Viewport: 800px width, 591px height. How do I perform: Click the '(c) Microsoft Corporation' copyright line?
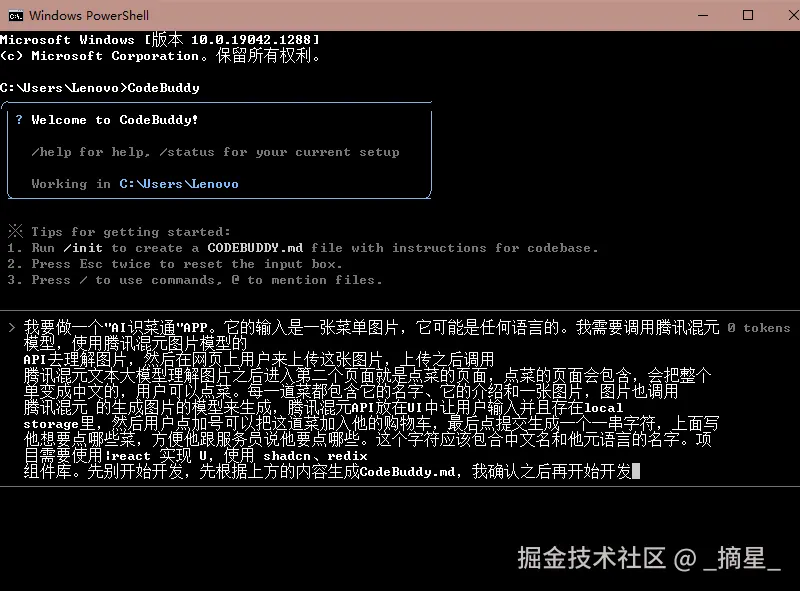coord(160,56)
